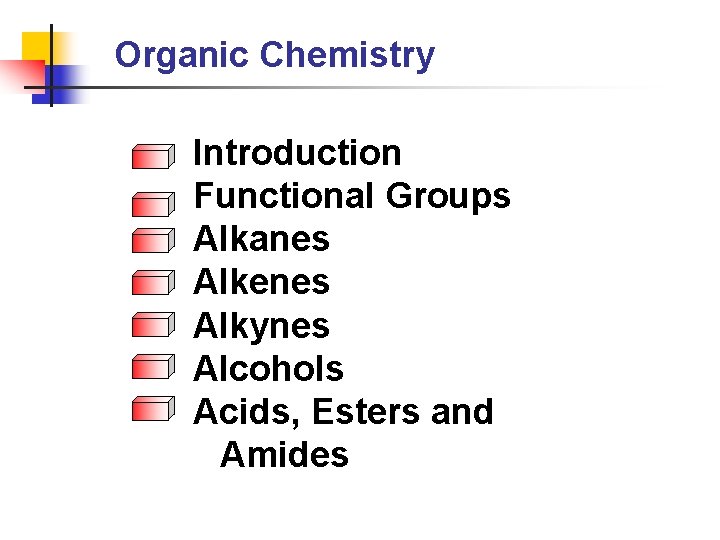Click the red box icon beside Introduction
Screen dimensions: 720x540
tap(153, 157)
